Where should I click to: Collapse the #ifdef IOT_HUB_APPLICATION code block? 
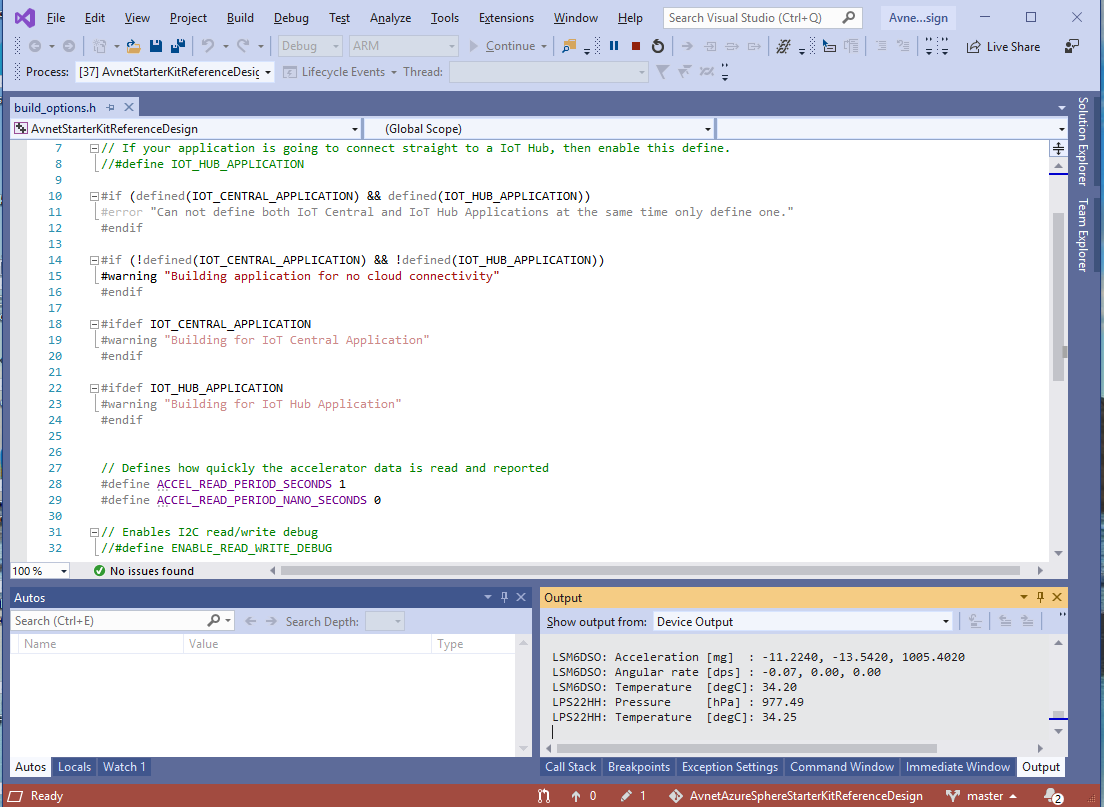click(x=94, y=388)
